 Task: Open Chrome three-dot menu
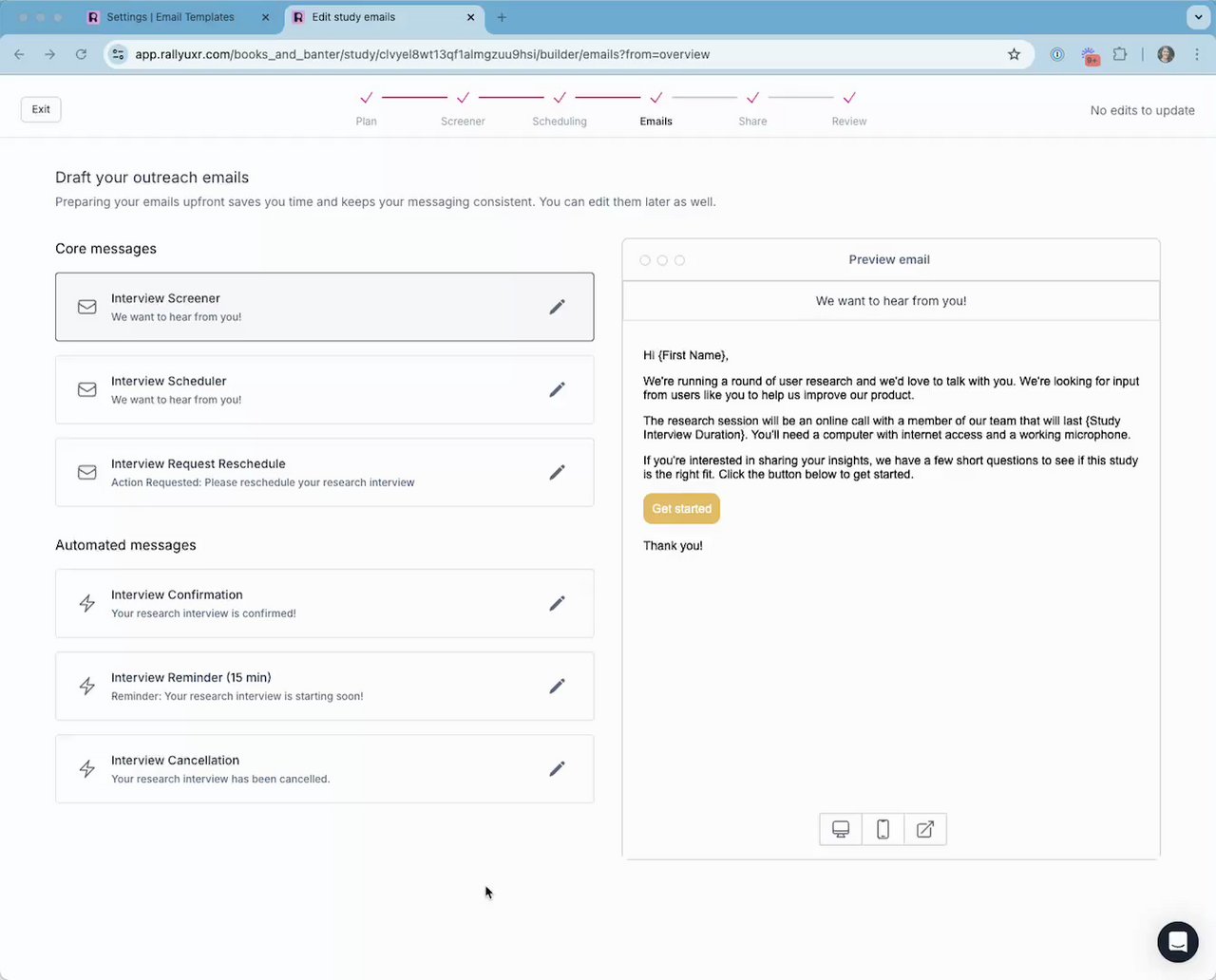coord(1197,54)
